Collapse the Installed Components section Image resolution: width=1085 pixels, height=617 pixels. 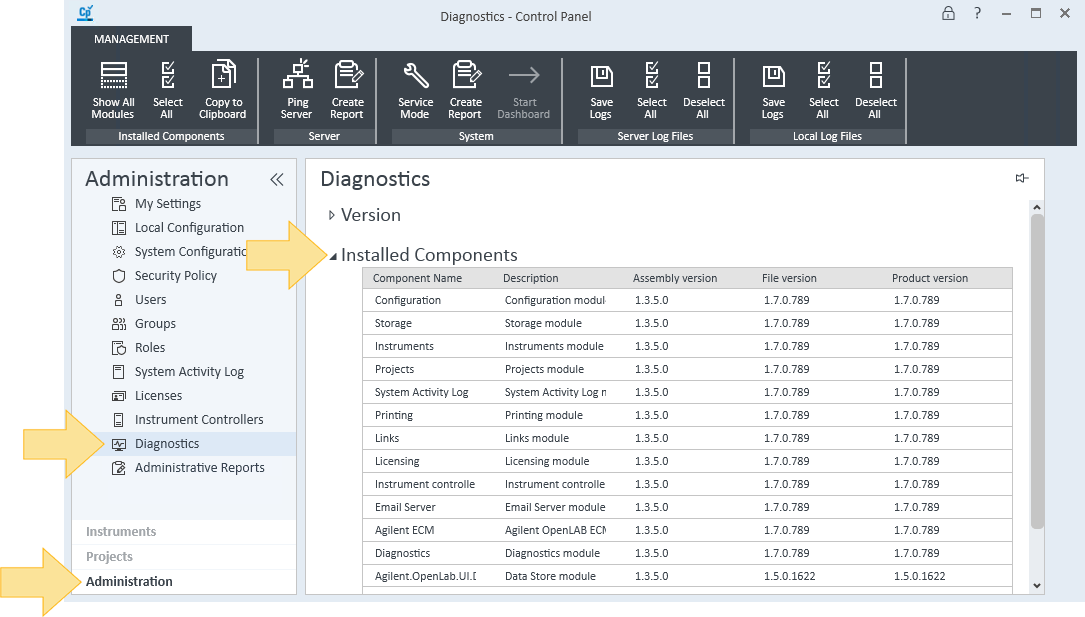(x=333, y=255)
